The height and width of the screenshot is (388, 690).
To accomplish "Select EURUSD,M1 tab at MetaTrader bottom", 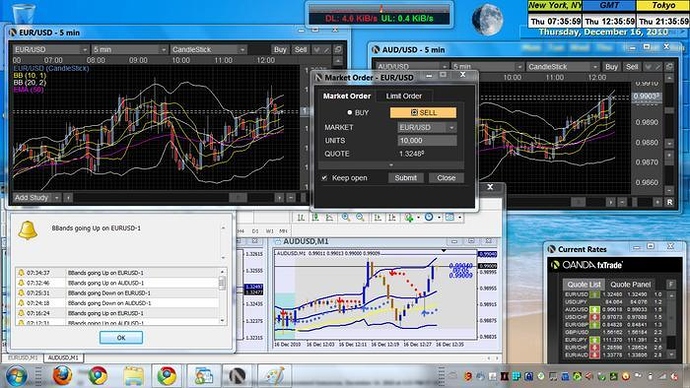I will tap(23, 358).
